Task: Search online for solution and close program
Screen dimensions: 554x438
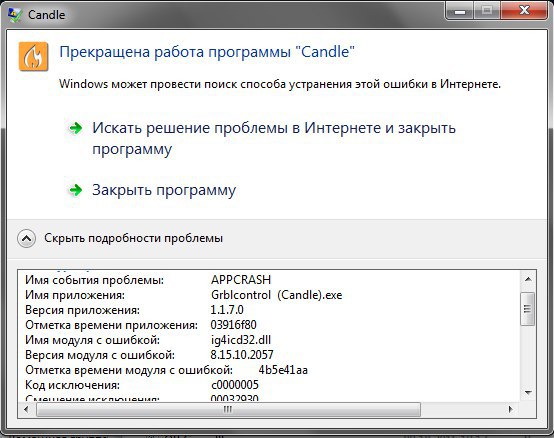Action: 274,138
